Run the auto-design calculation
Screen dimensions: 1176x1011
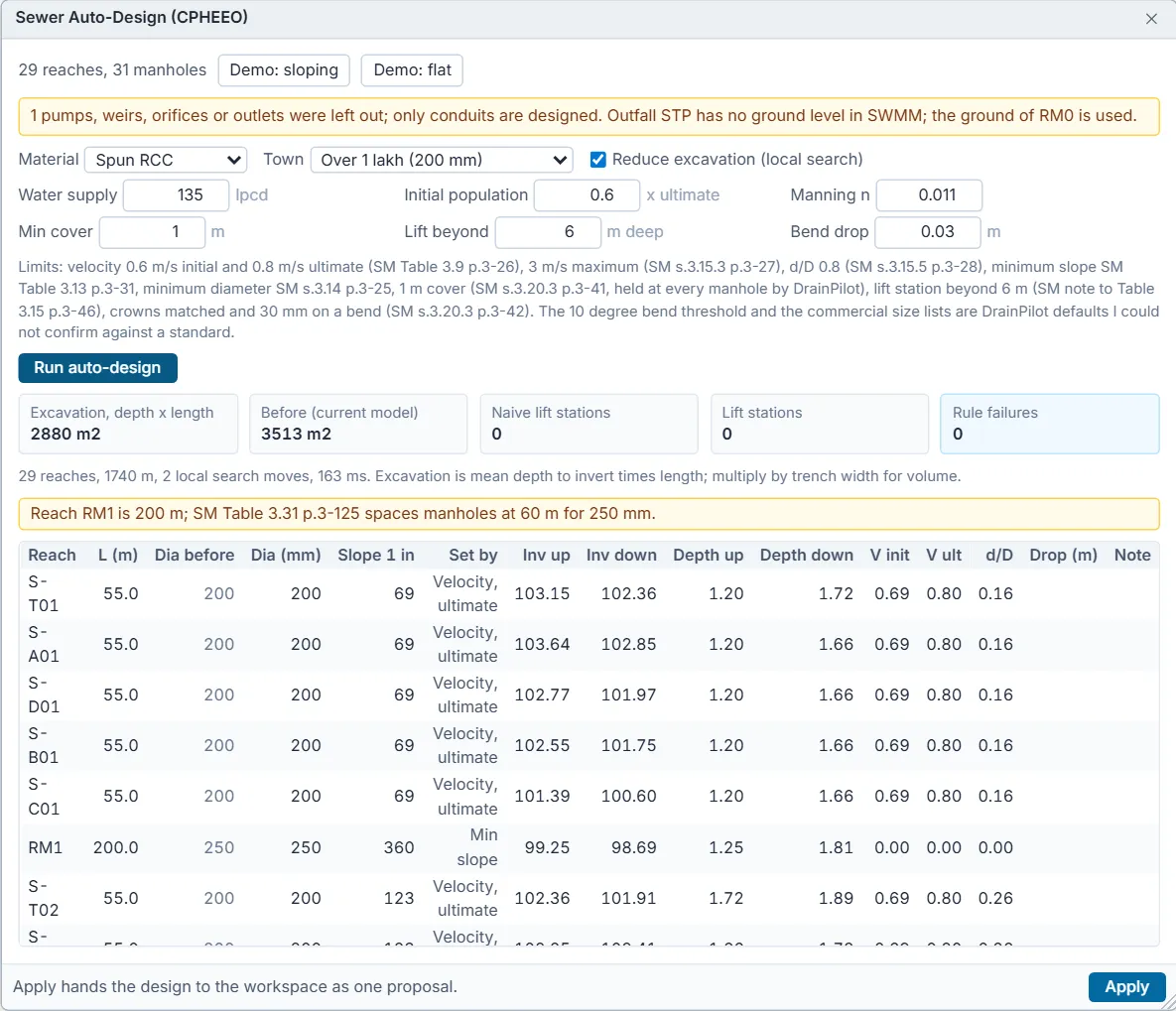coord(97,368)
